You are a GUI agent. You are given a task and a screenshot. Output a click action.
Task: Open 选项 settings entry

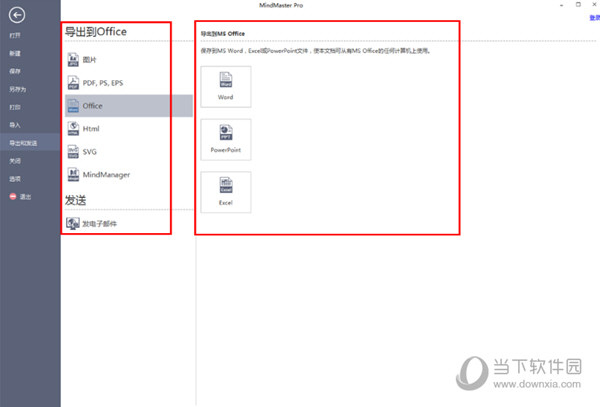pyautogui.click(x=15, y=179)
